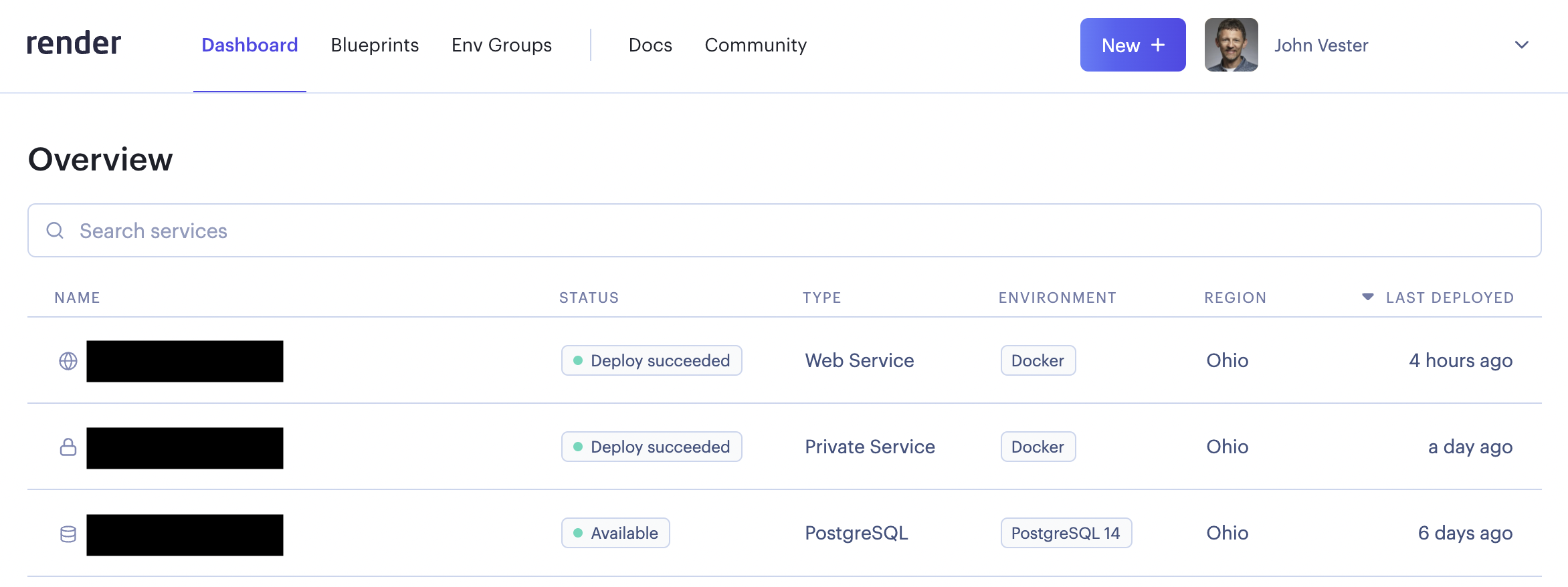Image resolution: width=1568 pixels, height=587 pixels.
Task: Click the Docker tag in the Private Service row
Action: [x=1038, y=447]
